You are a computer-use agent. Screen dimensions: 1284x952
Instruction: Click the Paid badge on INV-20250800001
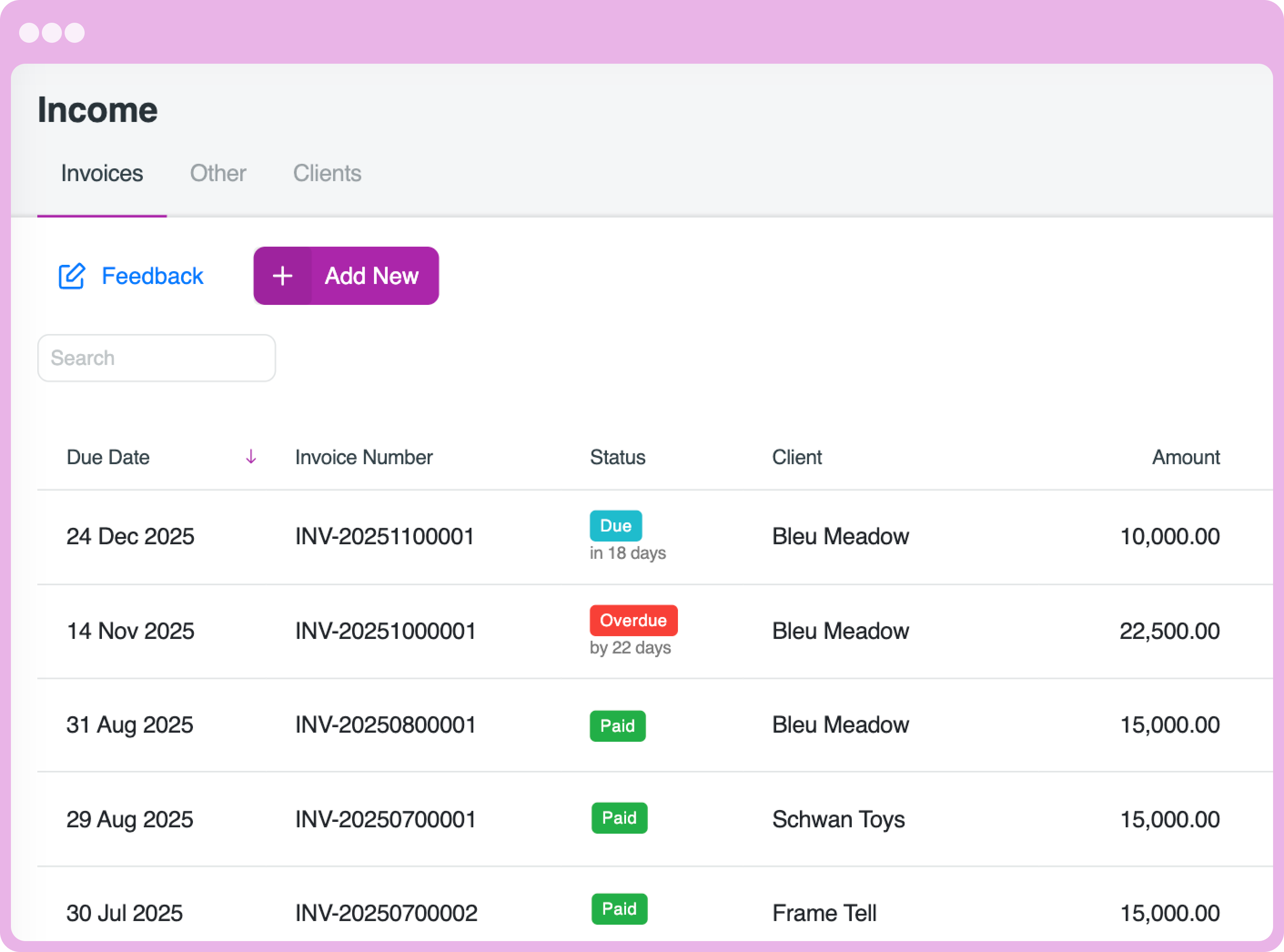point(617,726)
